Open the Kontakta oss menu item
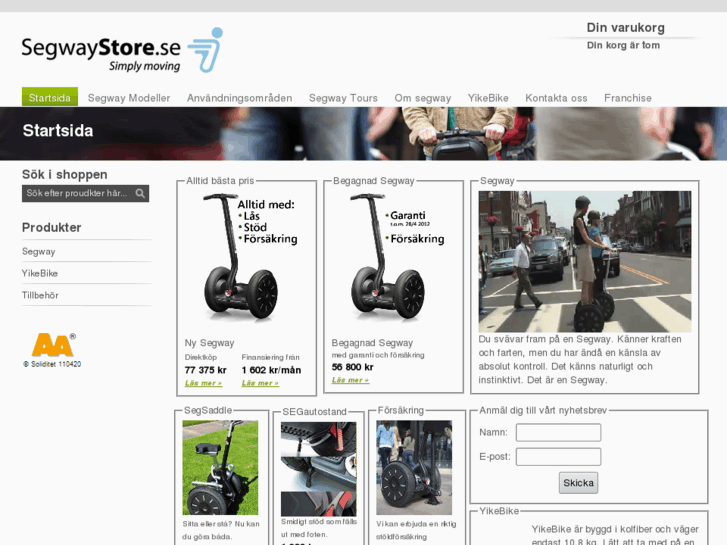Viewport: 727px width, 545px height. point(556,98)
